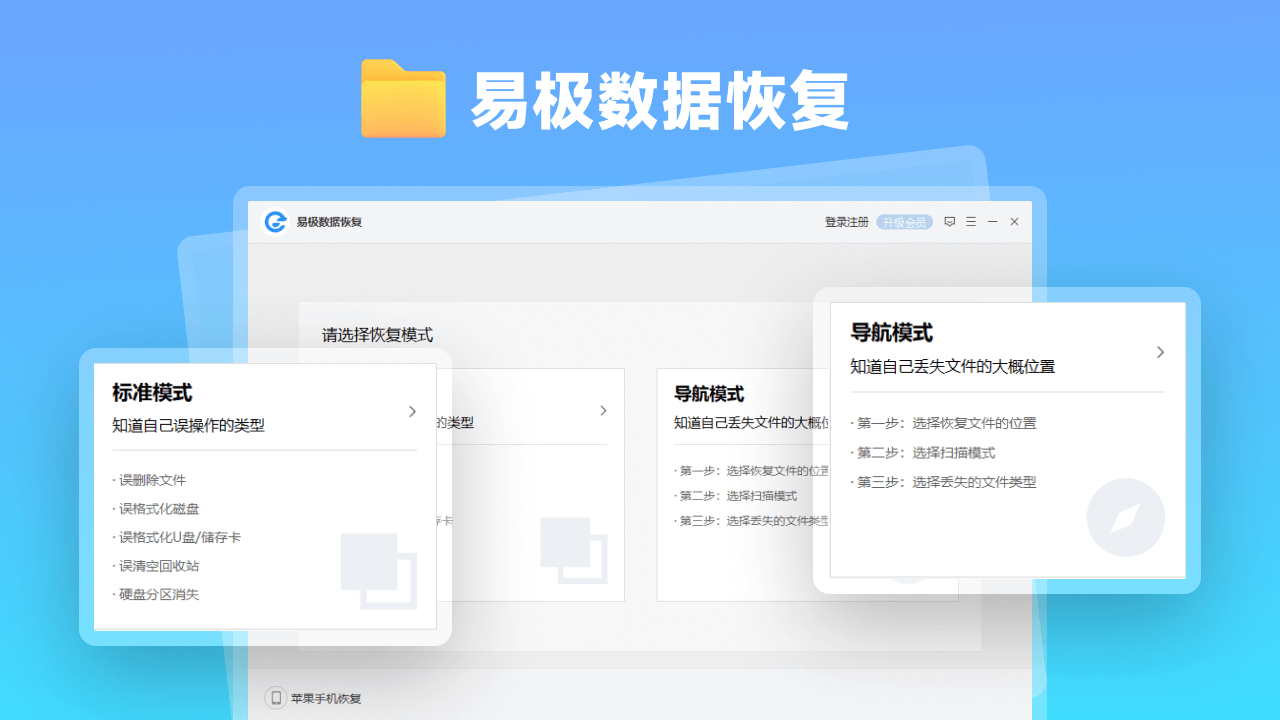Click 知道自己误操作的类型 on the enlarged card
Image resolution: width=1280 pixels, height=720 pixels.
(x=188, y=426)
